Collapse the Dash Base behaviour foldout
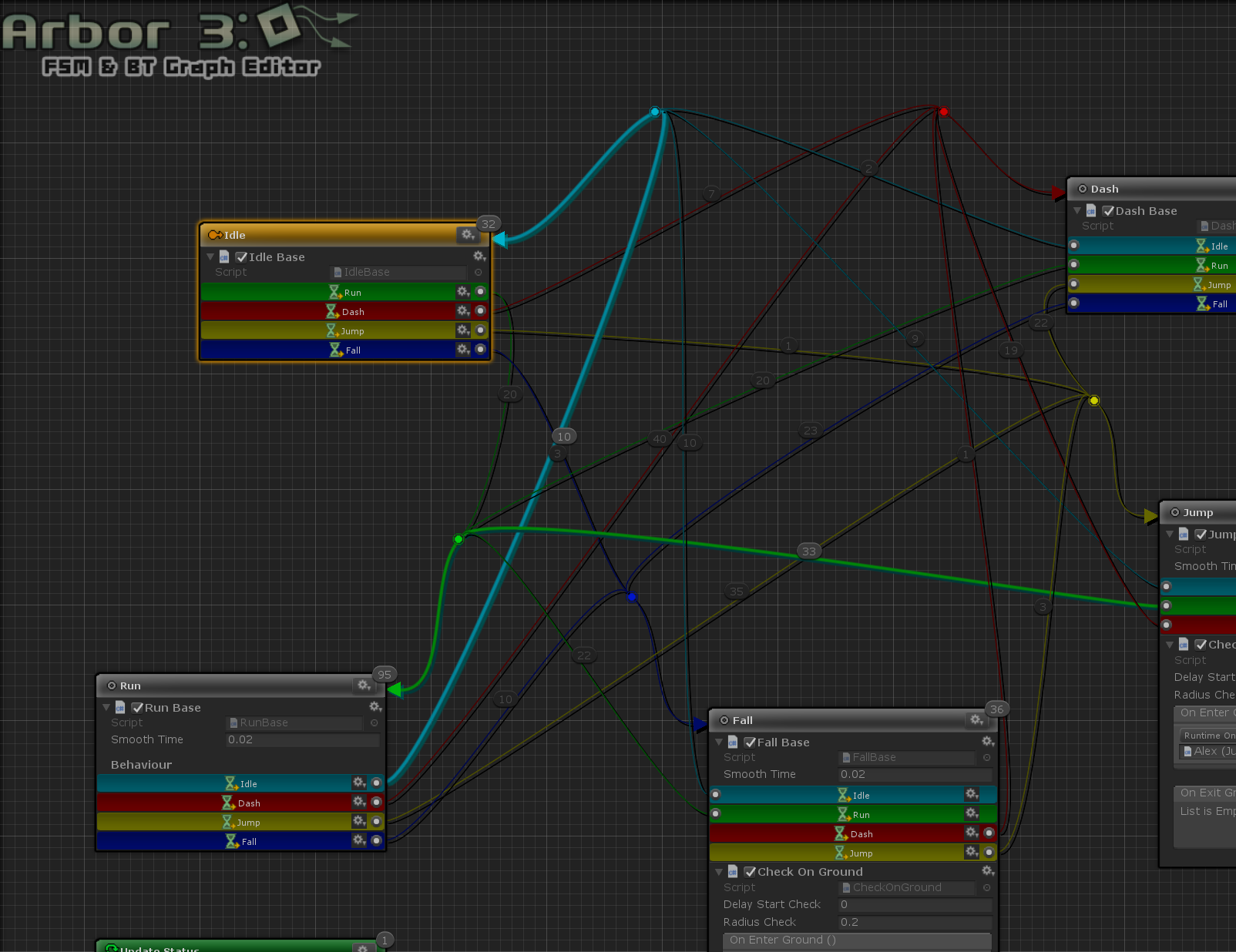 pyautogui.click(x=1077, y=210)
